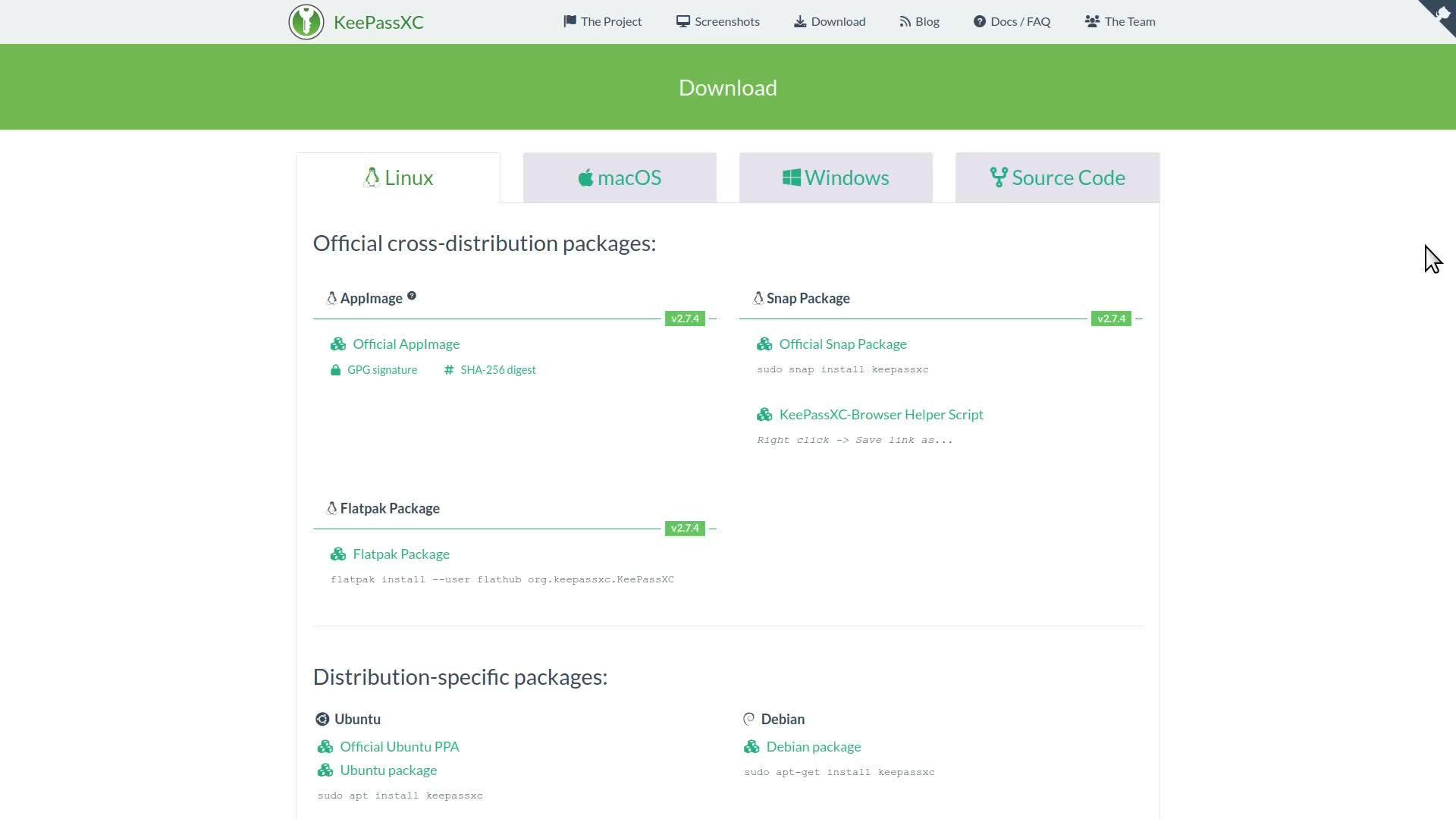
Task: Click the fork icon on Source Code tab
Action: (999, 177)
